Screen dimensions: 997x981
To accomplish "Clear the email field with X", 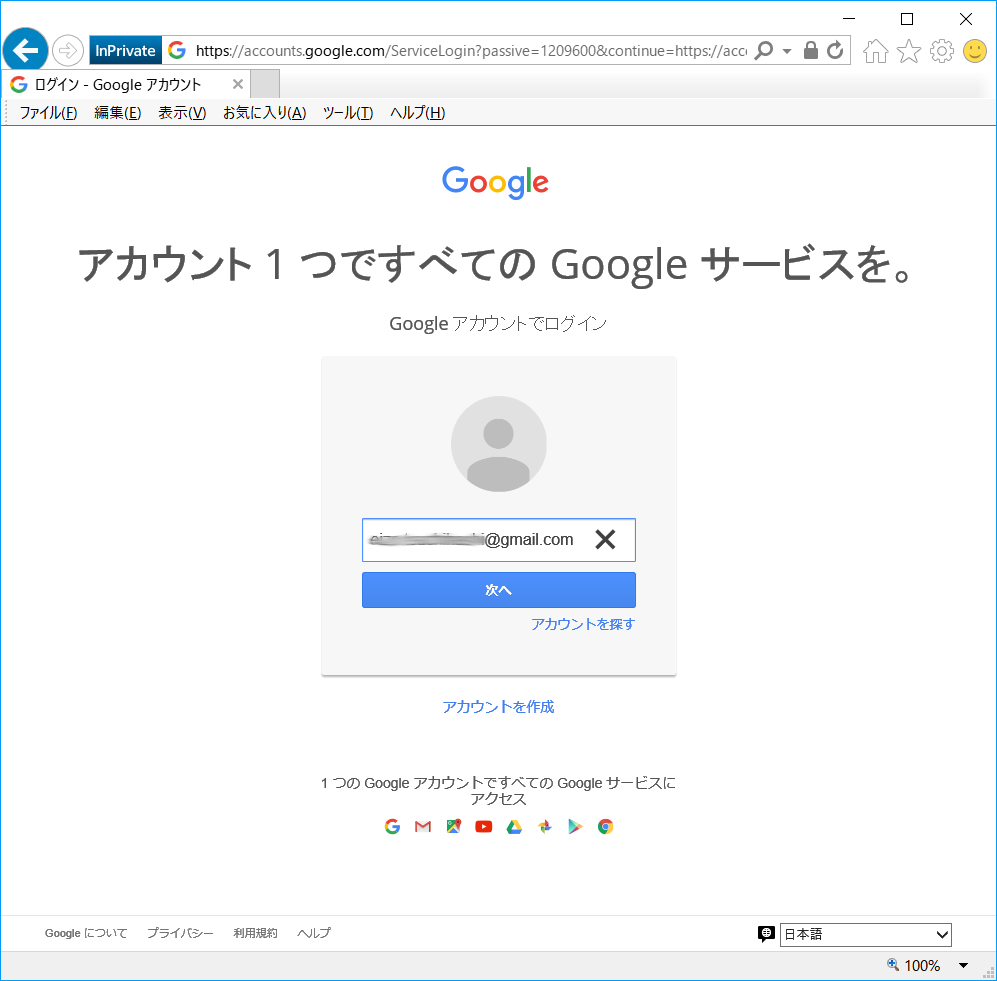I will coord(605,540).
